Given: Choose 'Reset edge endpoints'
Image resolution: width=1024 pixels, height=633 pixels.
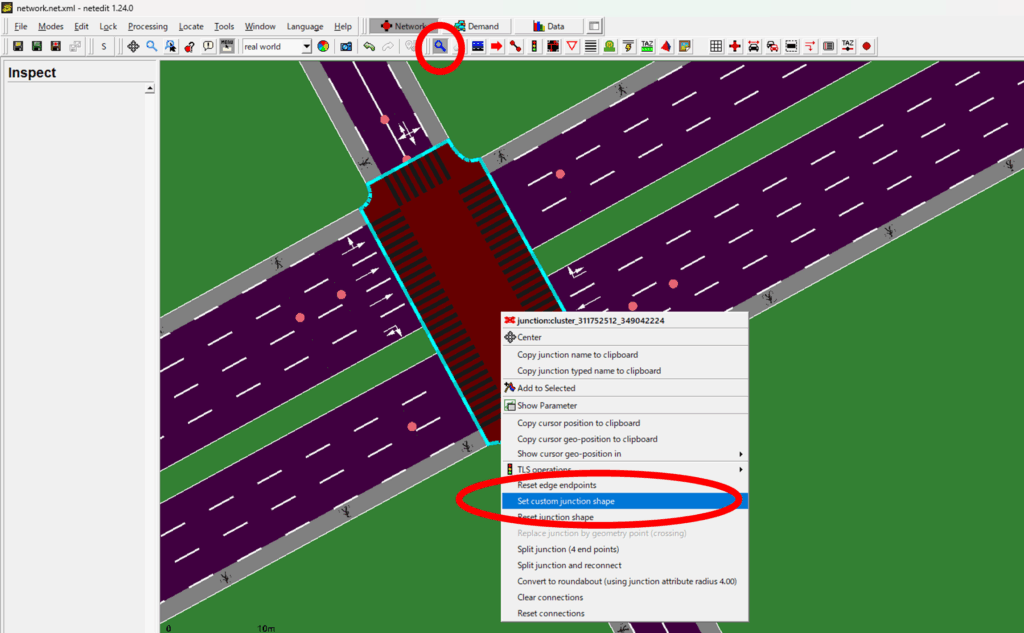Looking at the screenshot, I should click(624, 485).
